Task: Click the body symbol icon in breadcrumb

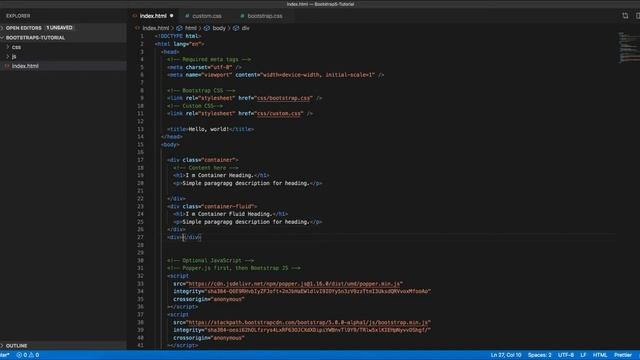Action: click(207, 28)
